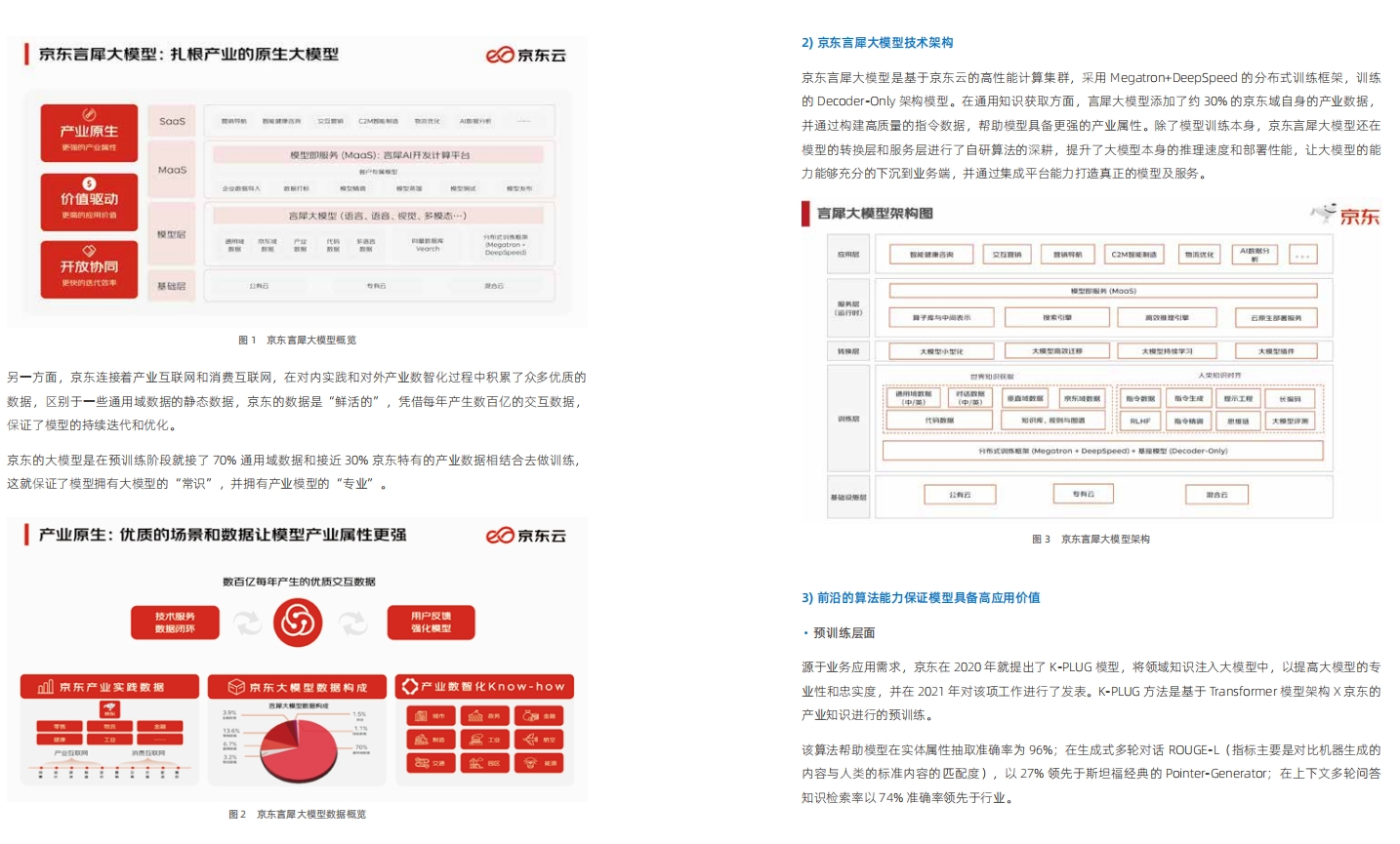This screenshot has height=844, width=1400.
Task: Click the 智能健康咨询 box in architecture diagram
Action: click(x=931, y=255)
